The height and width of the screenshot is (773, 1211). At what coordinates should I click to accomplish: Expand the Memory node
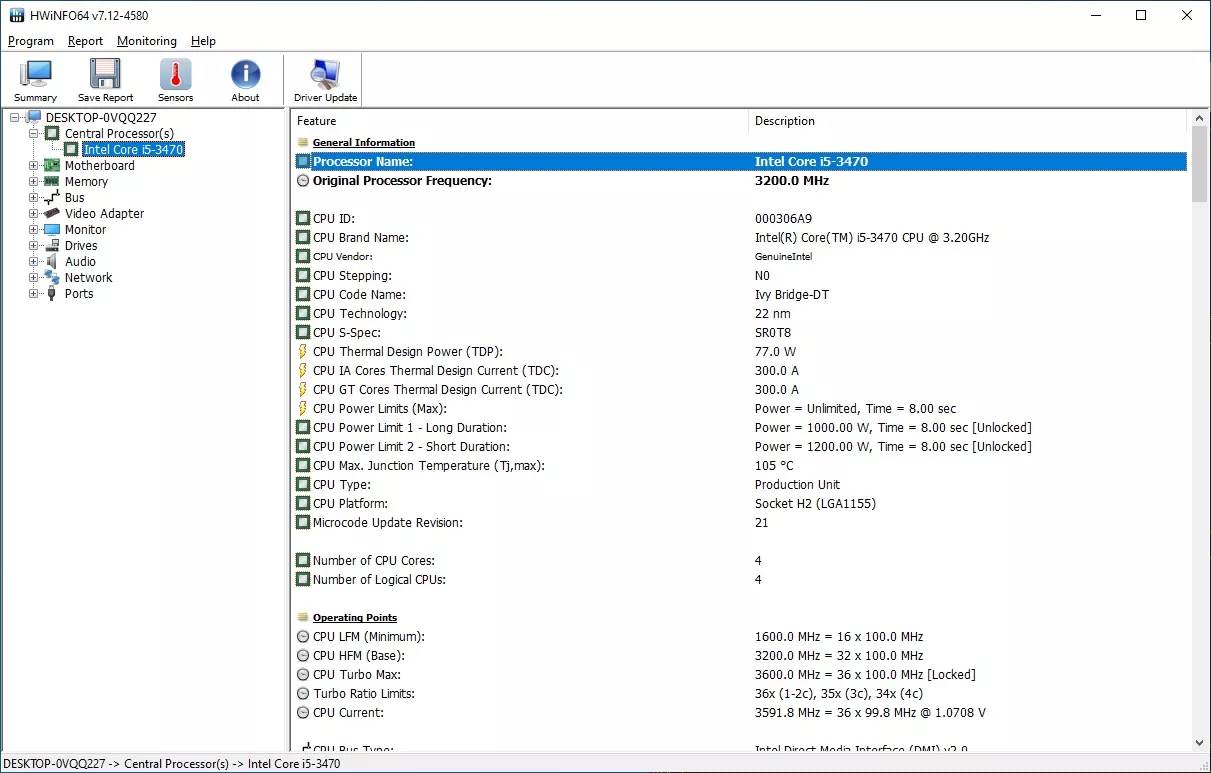[x=34, y=182]
